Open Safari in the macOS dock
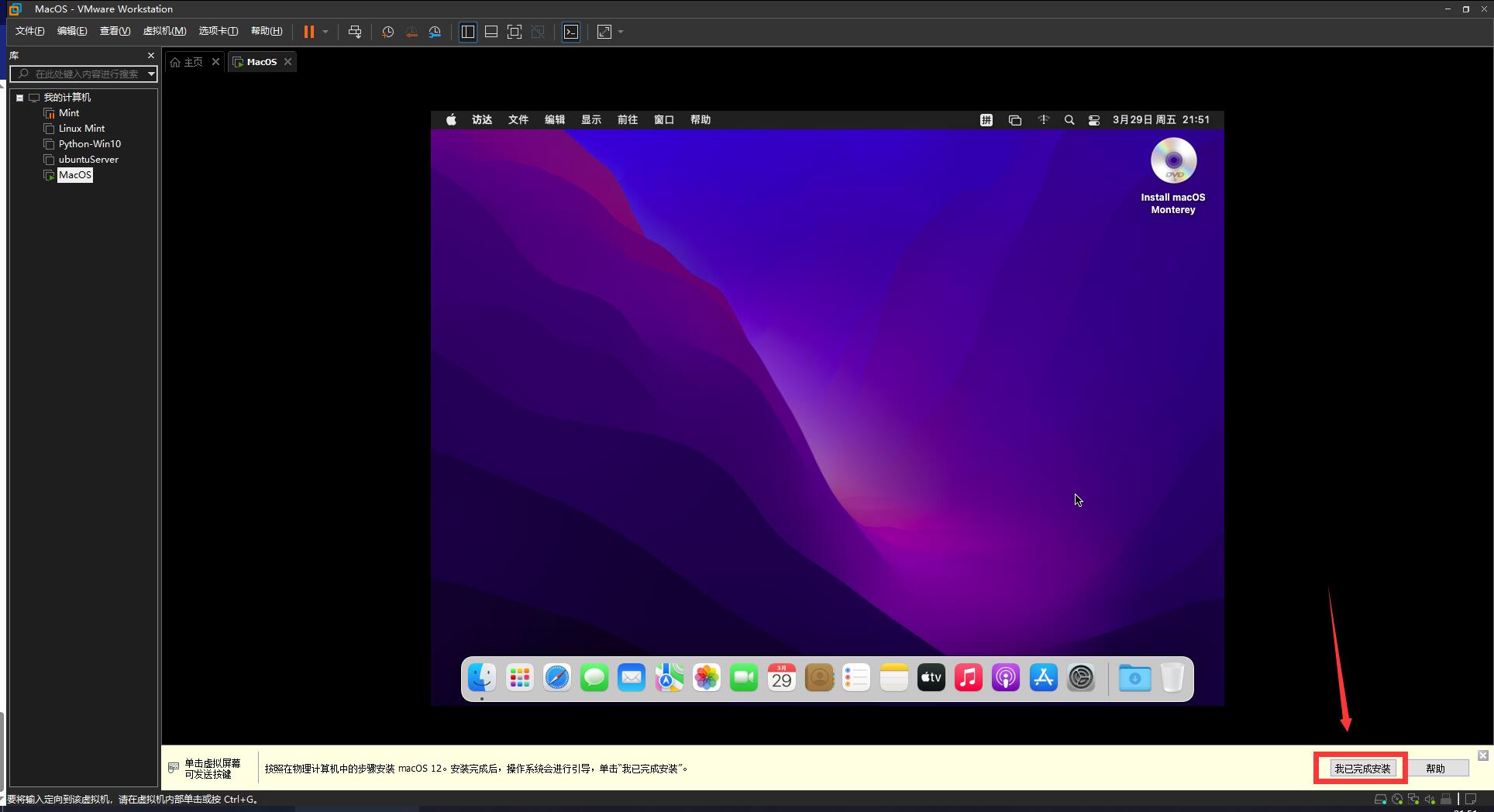 [556, 678]
